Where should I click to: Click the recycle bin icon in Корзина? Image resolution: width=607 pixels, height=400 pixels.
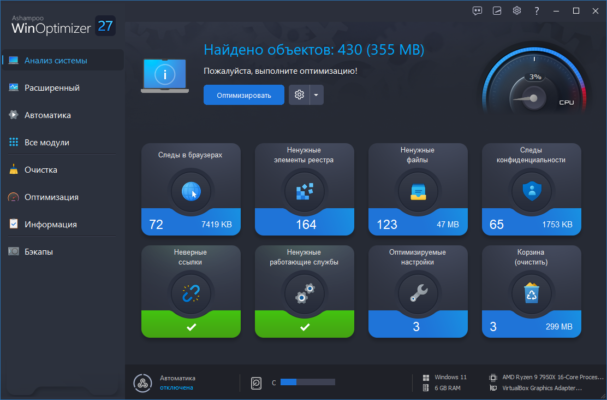pos(532,293)
